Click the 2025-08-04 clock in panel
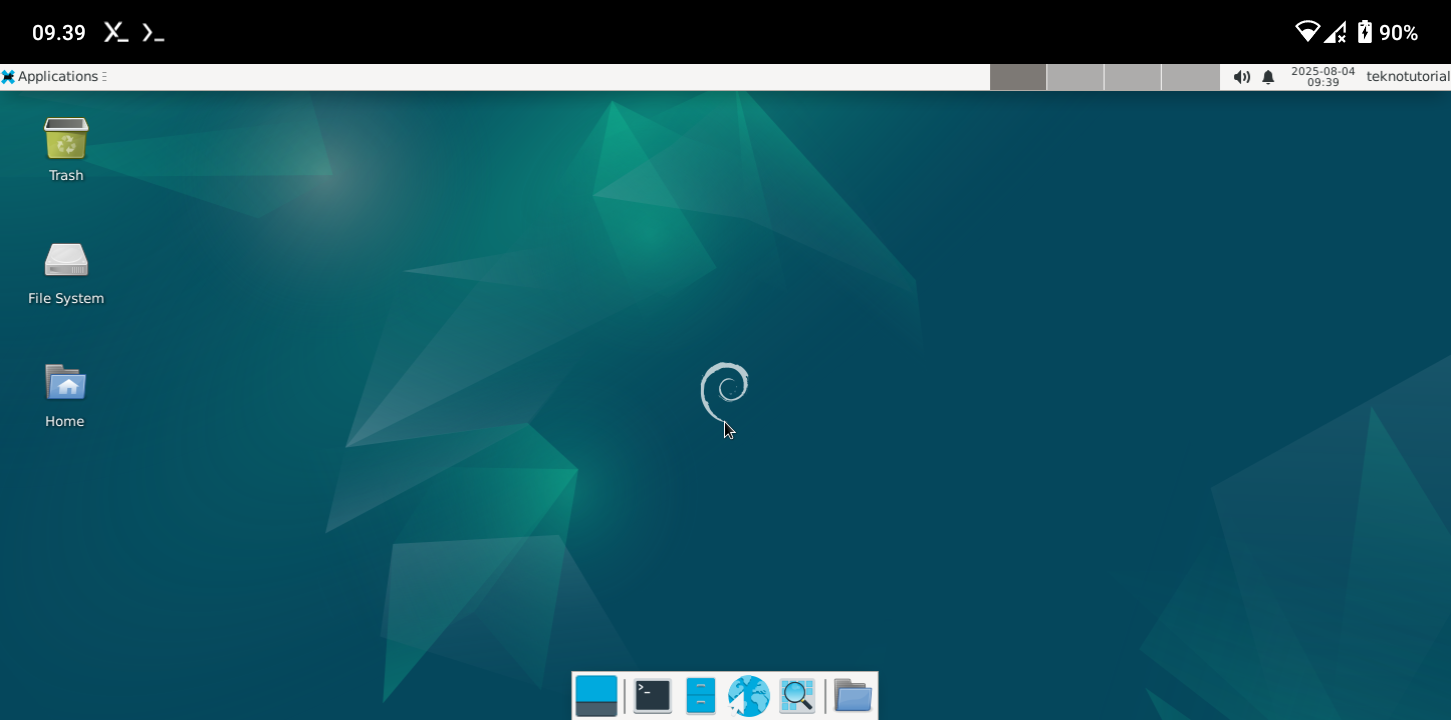1451x720 pixels. (1322, 77)
